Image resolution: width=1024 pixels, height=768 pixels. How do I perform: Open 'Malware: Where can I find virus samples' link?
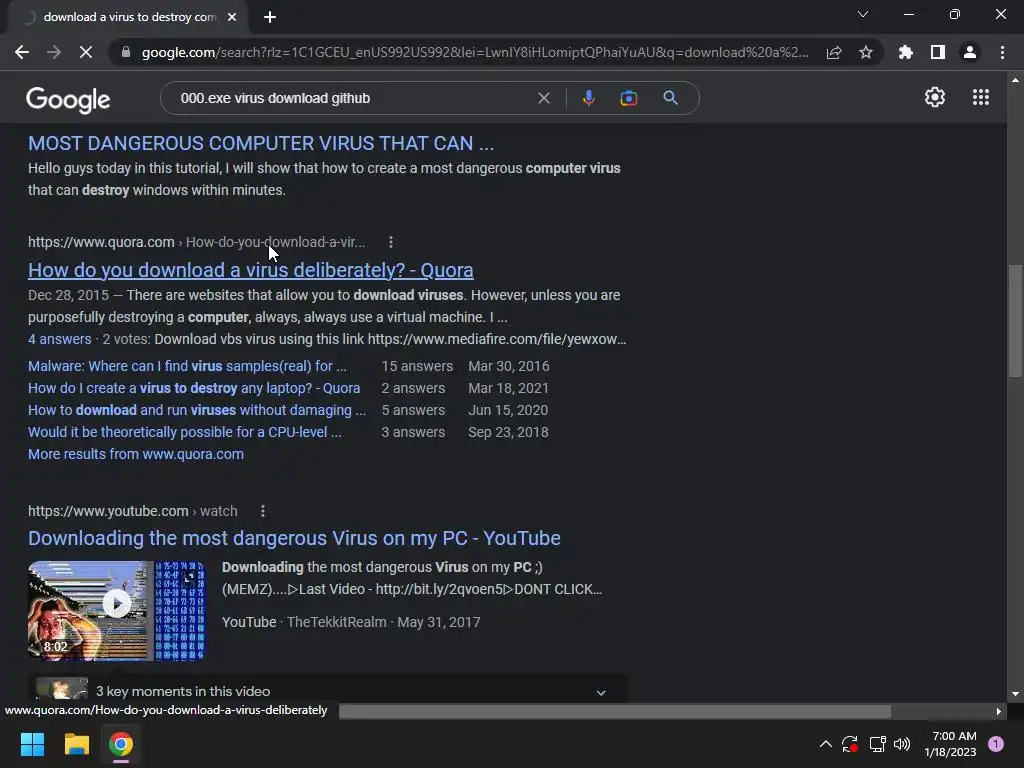click(x=187, y=366)
